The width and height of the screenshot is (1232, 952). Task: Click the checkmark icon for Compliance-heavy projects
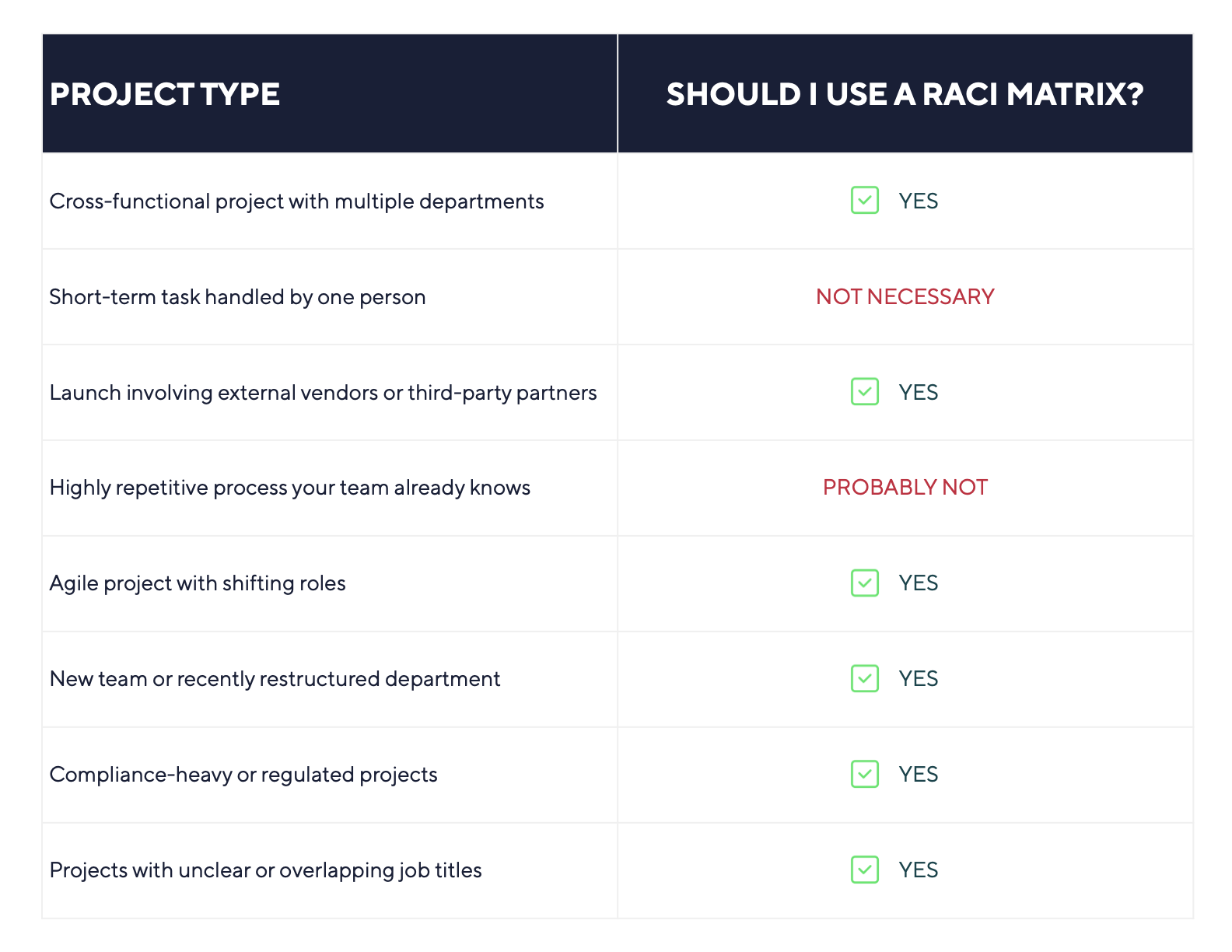[864, 774]
